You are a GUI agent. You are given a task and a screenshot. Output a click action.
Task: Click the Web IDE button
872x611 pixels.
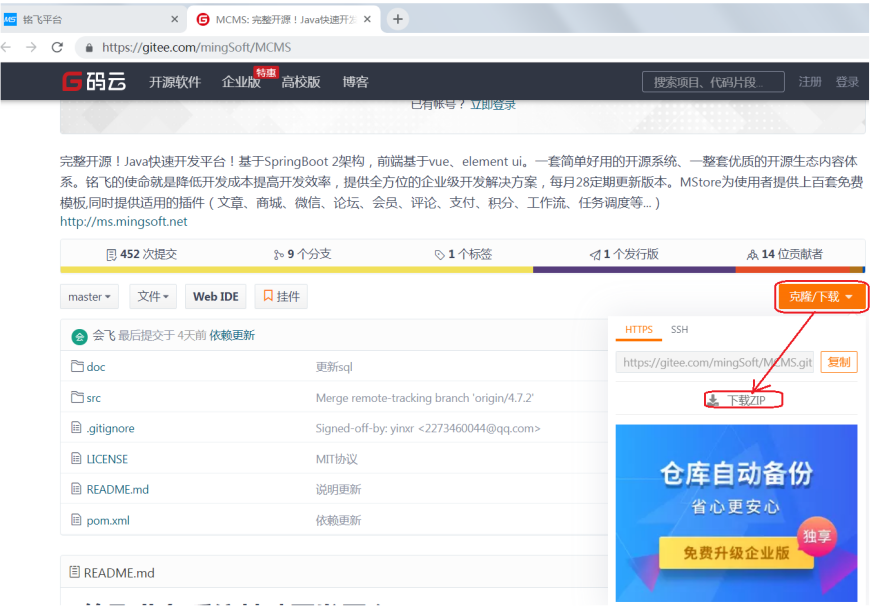(216, 297)
